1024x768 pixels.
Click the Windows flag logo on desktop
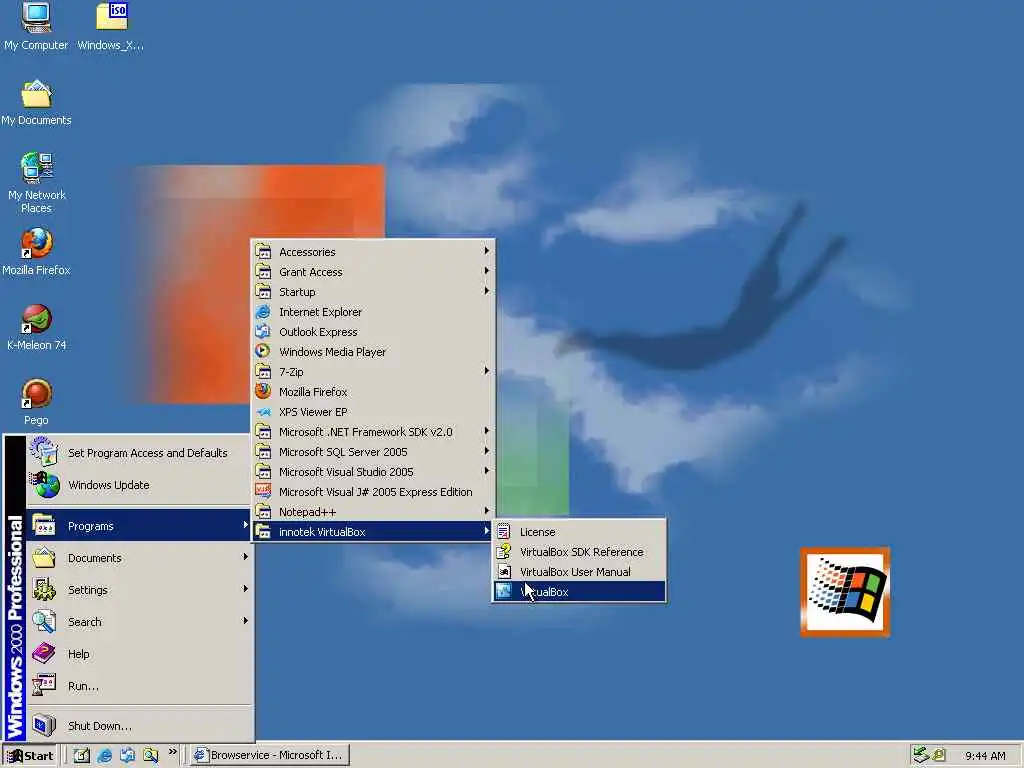pyautogui.click(x=845, y=592)
